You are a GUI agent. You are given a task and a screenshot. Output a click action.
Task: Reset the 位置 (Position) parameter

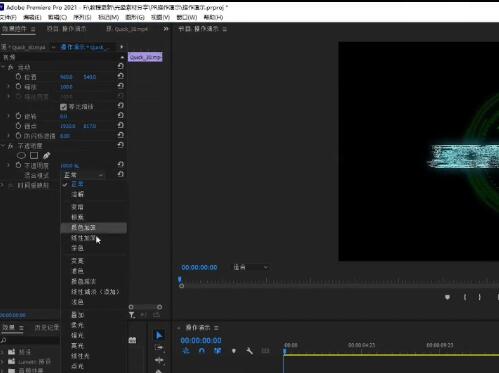pos(121,76)
